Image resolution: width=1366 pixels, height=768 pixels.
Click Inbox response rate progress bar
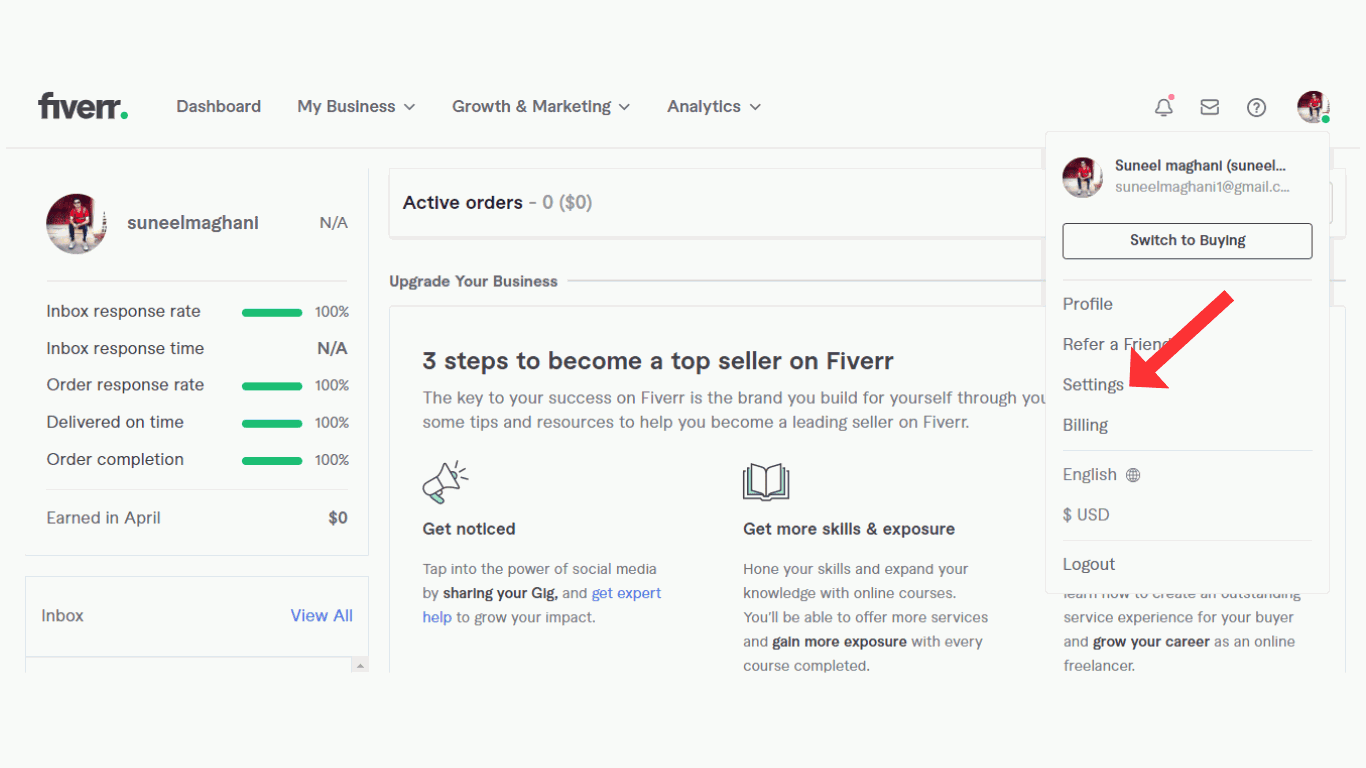272,312
